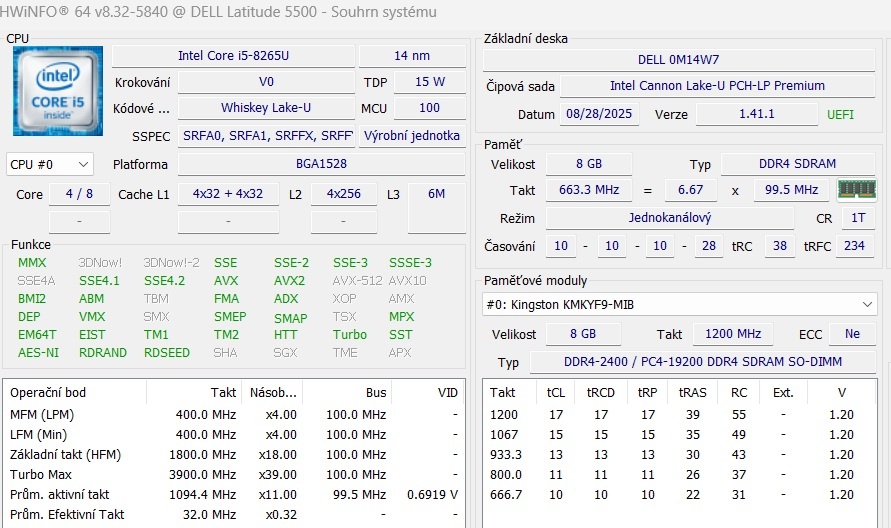This screenshot has width=891, height=528.
Task: Open the CPU #0 selector dropdown
Action: [49, 164]
